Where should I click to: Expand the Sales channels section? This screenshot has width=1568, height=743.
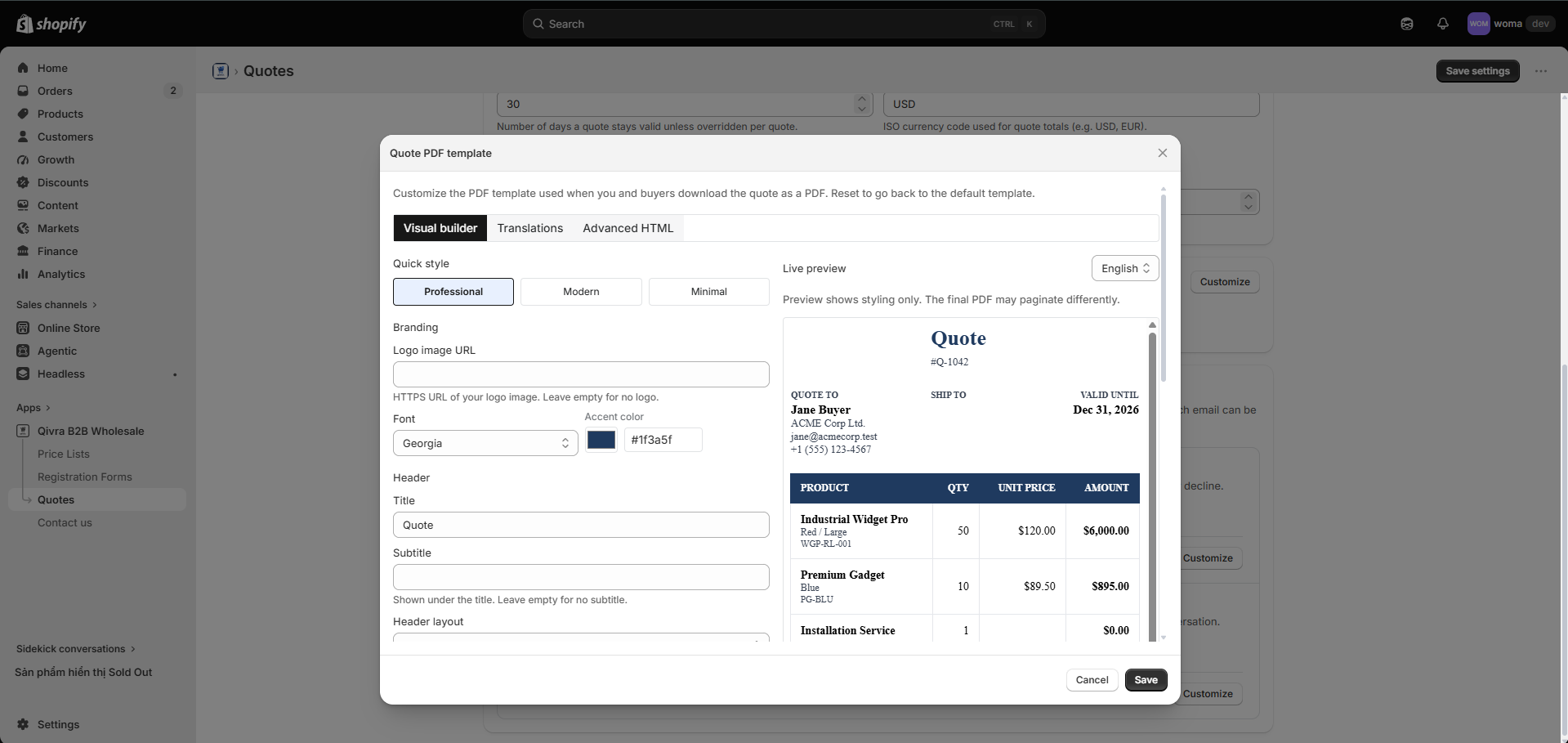tap(56, 305)
